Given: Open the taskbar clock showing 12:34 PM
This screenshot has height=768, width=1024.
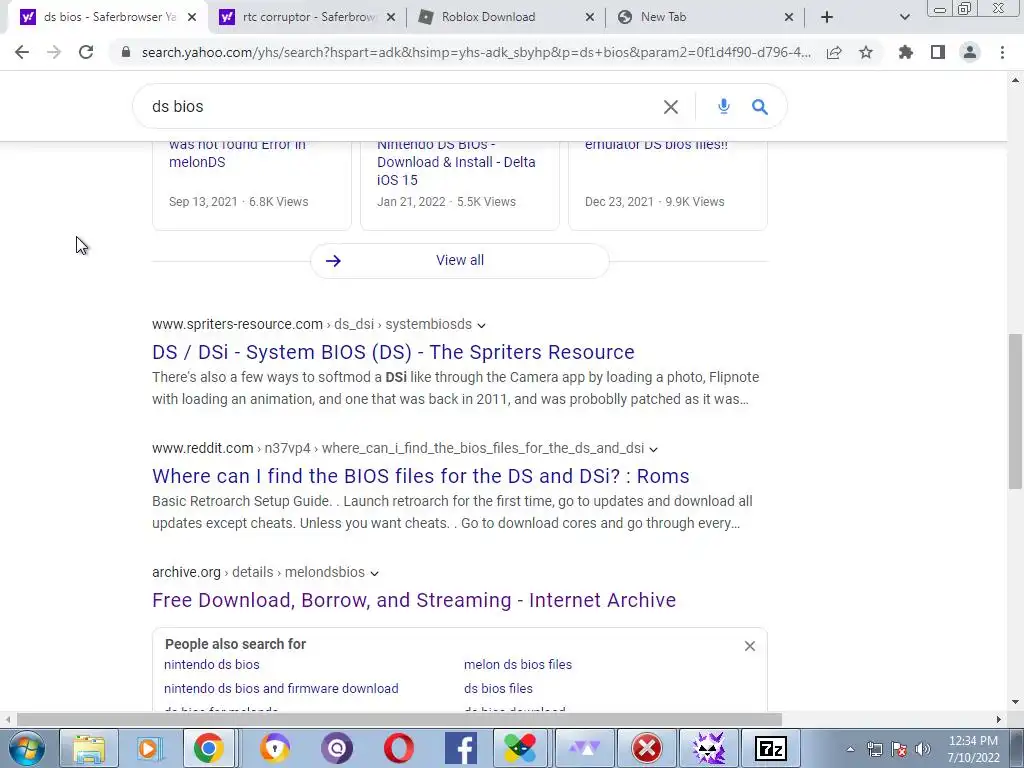Looking at the screenshot, I should [973, 749].
